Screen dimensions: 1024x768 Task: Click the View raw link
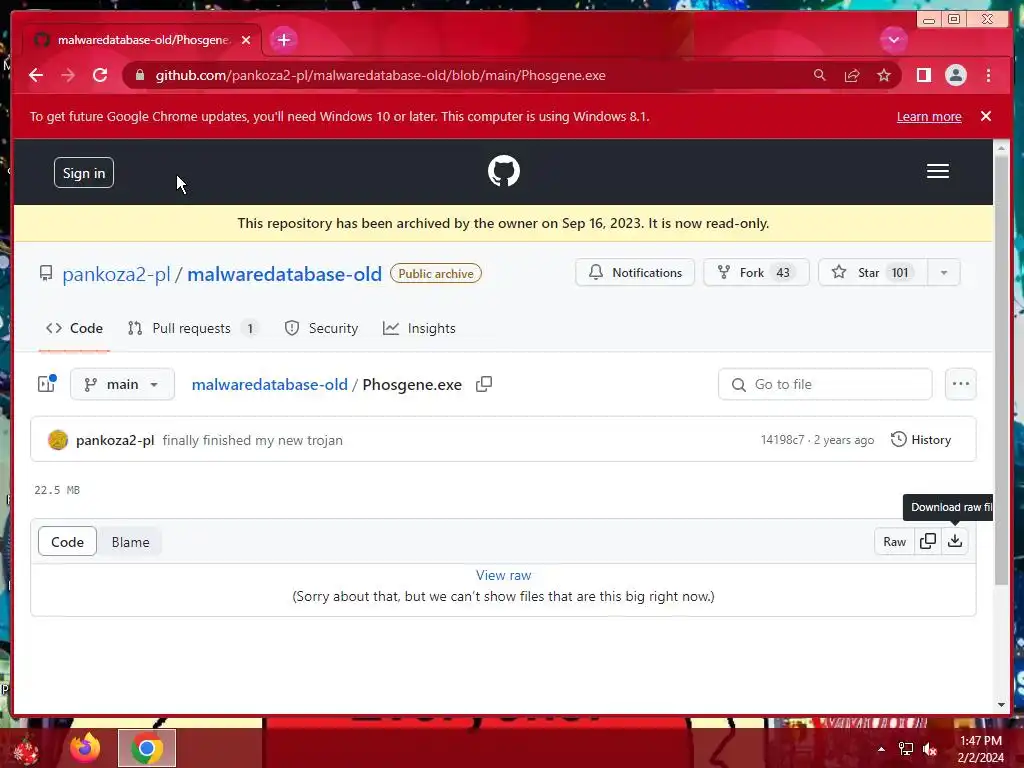tap(504, 575)
